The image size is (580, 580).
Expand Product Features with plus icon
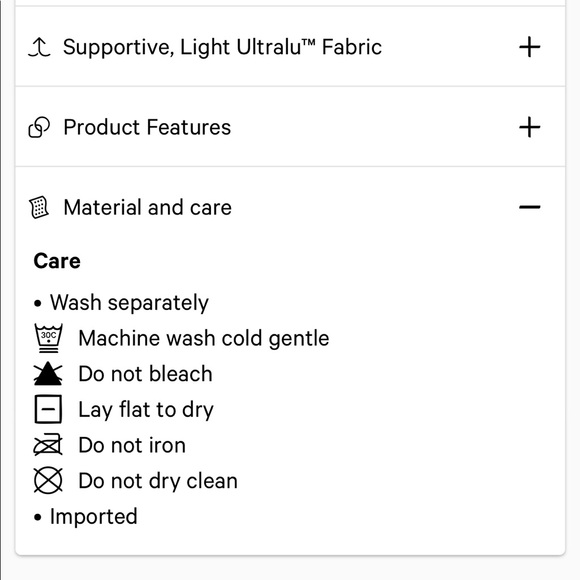pyautogui.click(x=530, y=127)
